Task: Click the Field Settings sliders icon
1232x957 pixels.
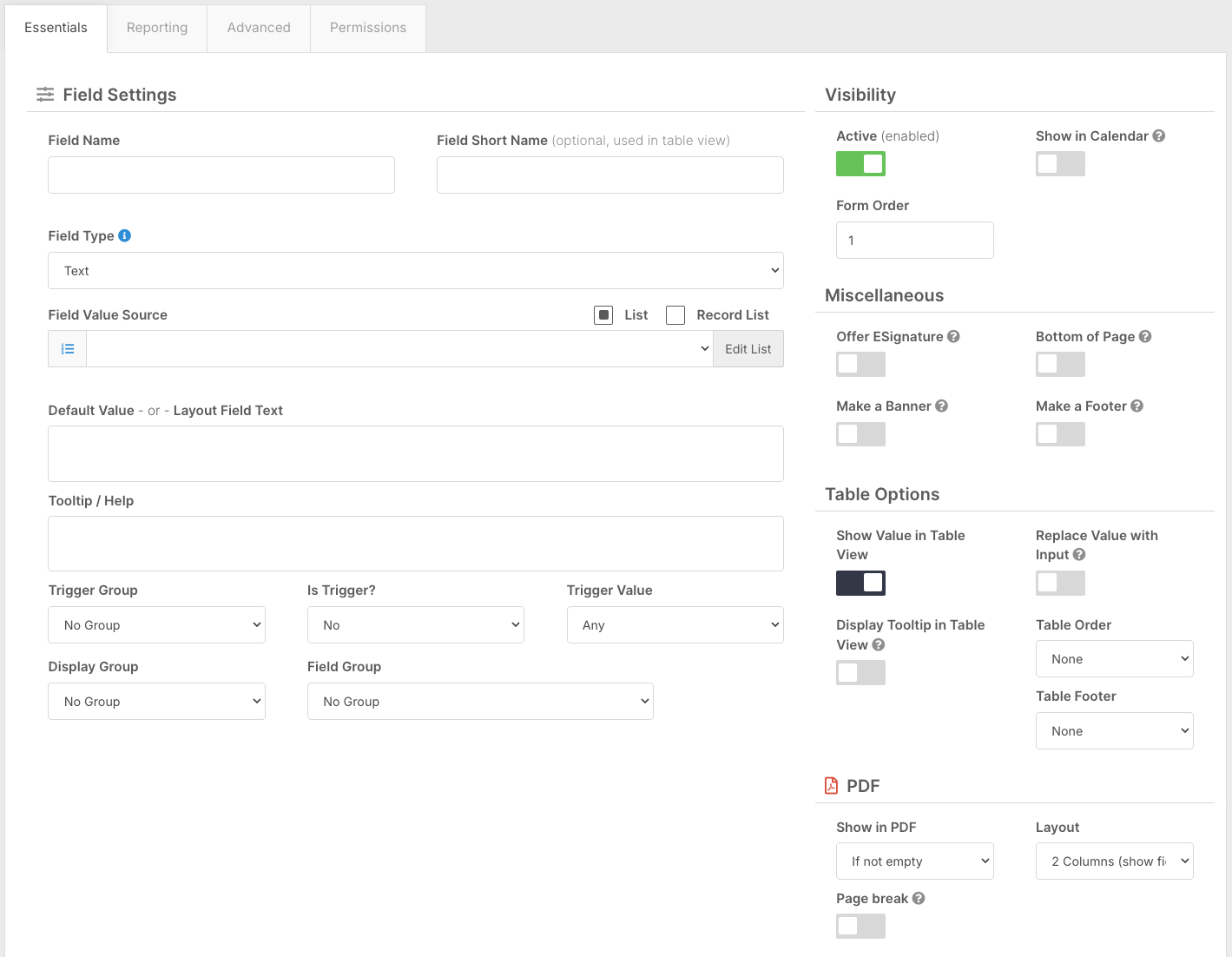Action: [45, 95]
